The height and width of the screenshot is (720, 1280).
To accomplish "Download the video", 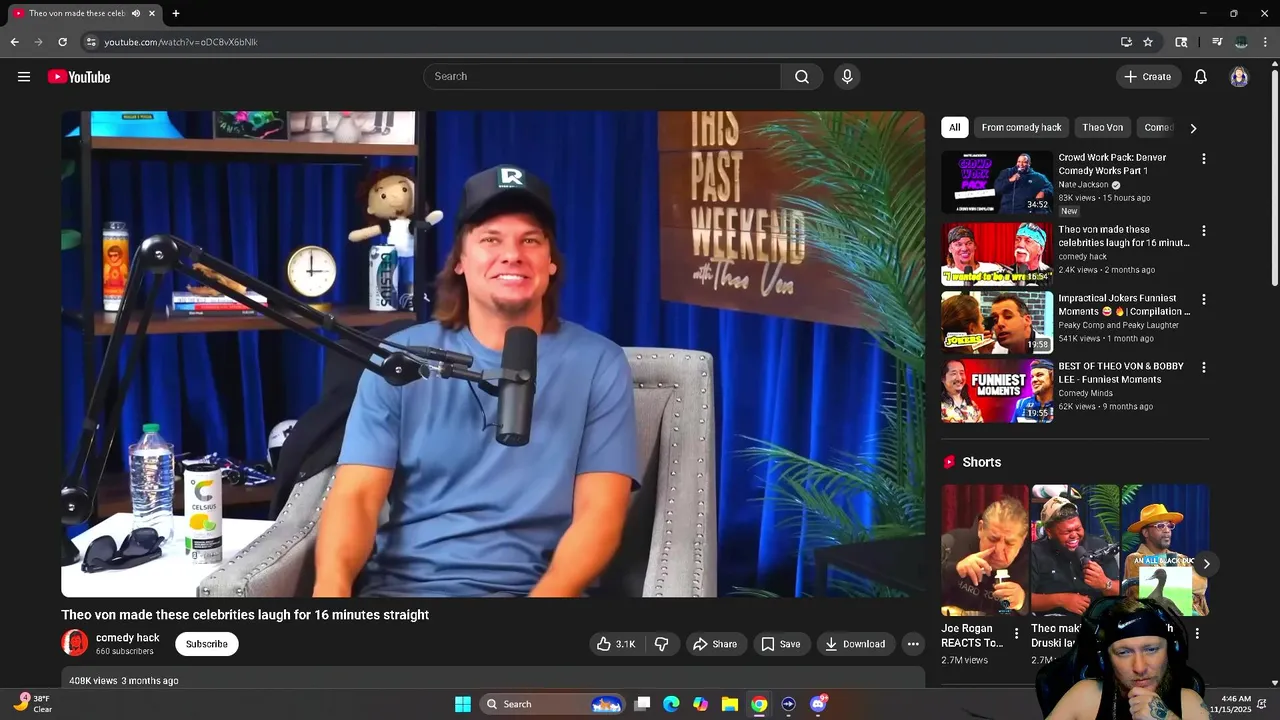I will coord(855,644).
